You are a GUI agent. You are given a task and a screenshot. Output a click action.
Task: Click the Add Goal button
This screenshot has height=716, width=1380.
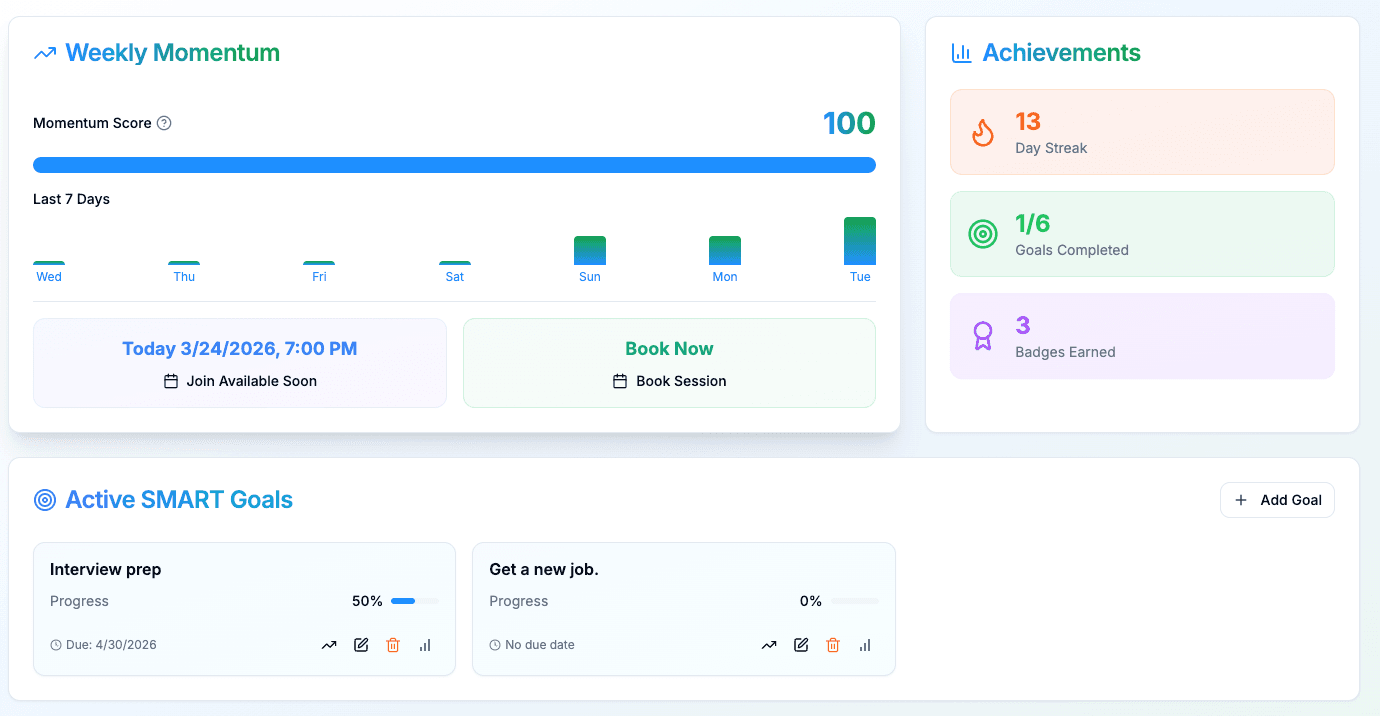(x=1277, y=500)
